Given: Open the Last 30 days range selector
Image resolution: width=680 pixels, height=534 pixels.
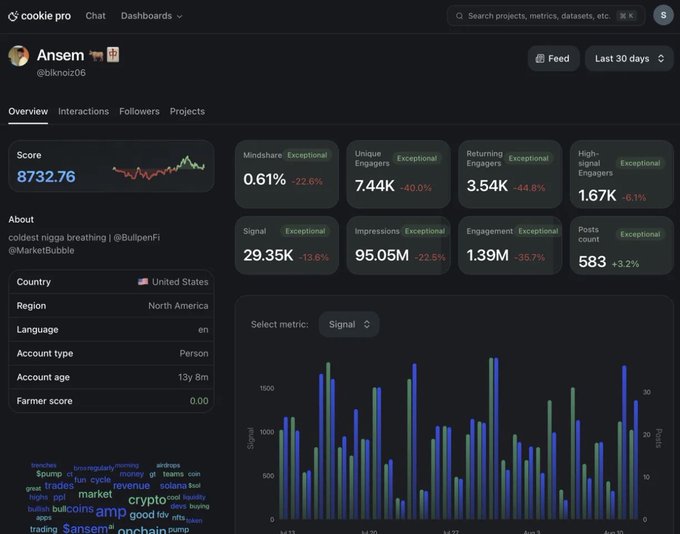Looking at the screenshot, I should click(x=629, y=59).
